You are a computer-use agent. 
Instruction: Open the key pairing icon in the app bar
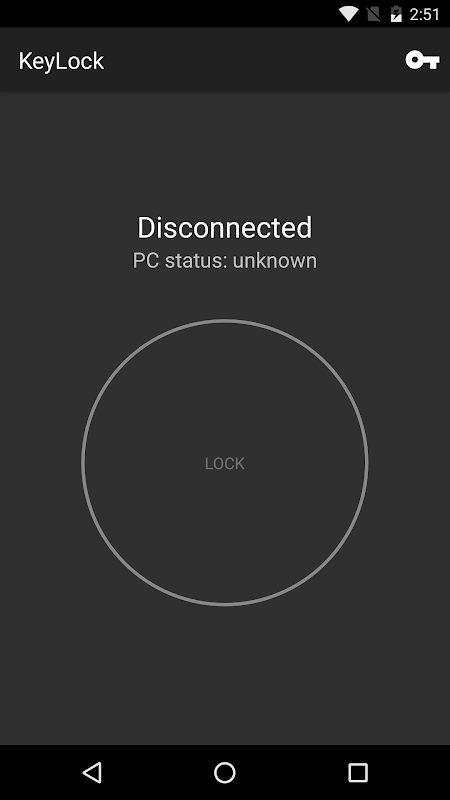(x=422, y=60)
